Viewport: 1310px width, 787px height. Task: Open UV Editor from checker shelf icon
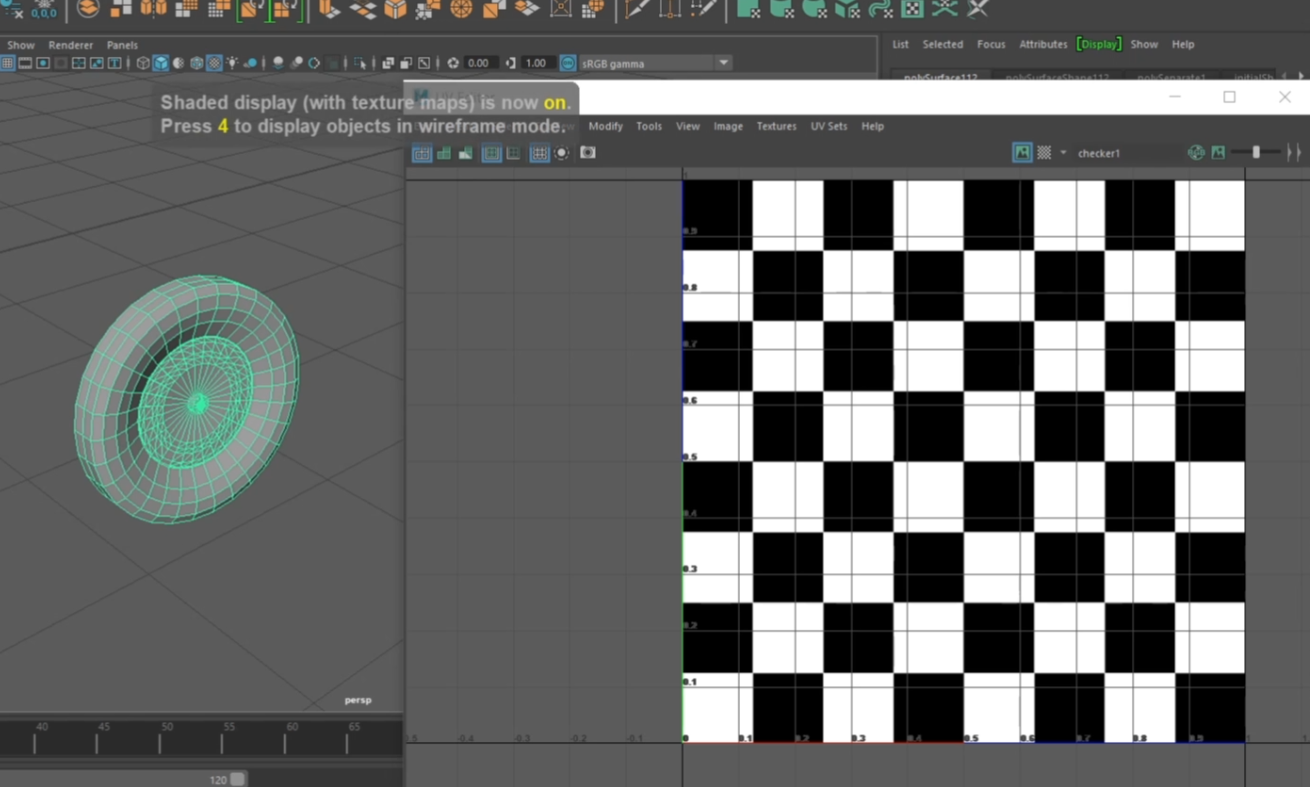[x=912, y=9]
